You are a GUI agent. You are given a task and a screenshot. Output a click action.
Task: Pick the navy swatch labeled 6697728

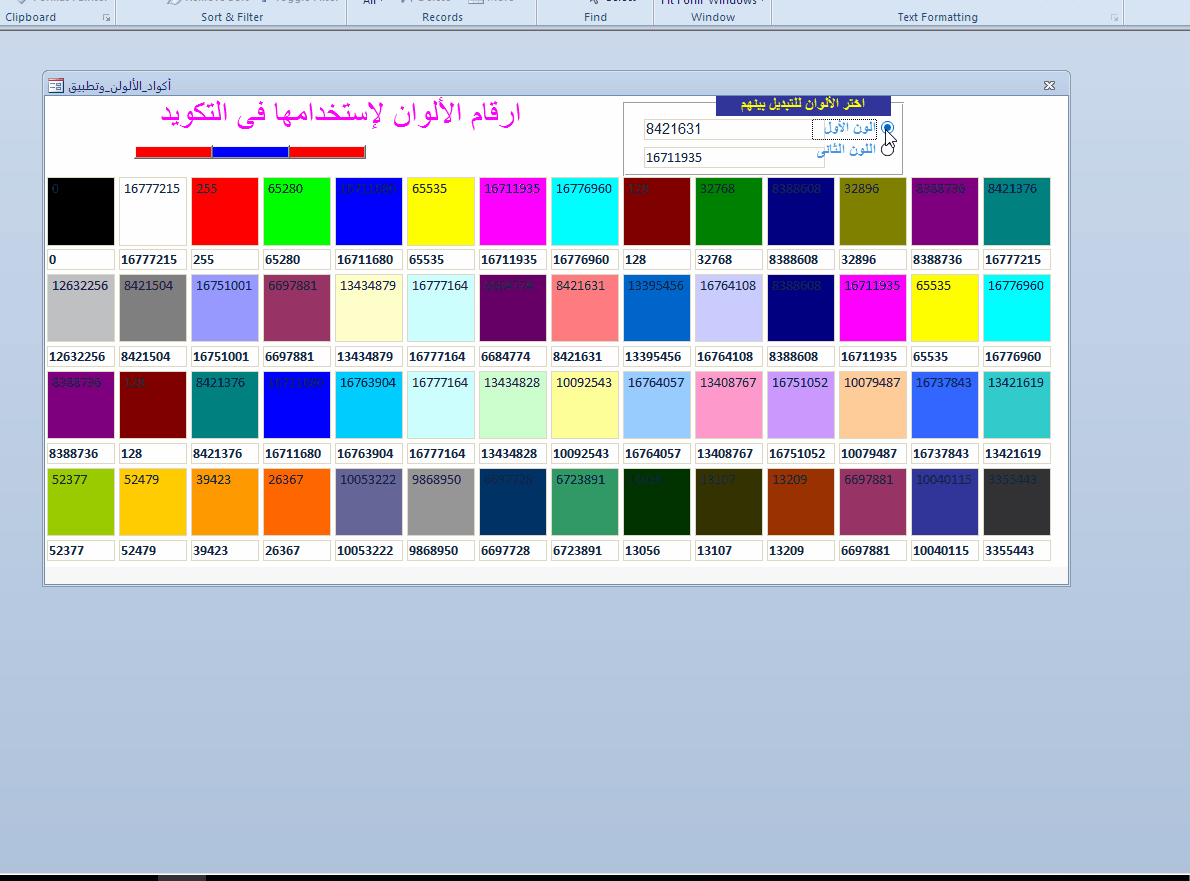pos(512,502)
